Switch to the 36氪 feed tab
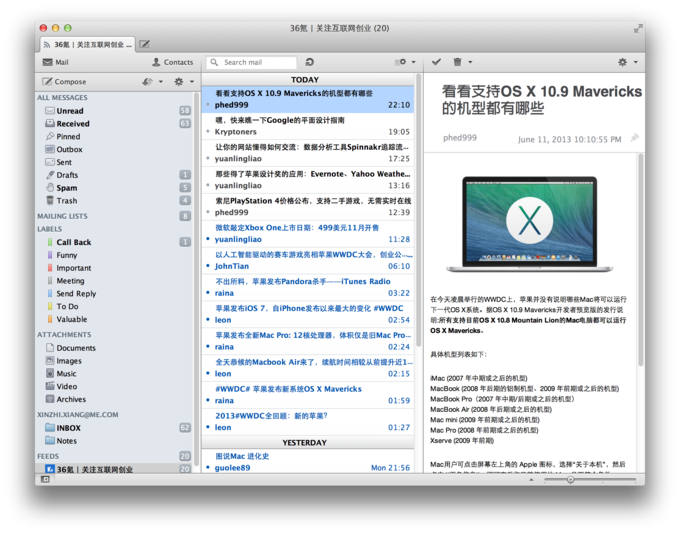The height and width of the screenshot is (534, 680). point(88,44)
